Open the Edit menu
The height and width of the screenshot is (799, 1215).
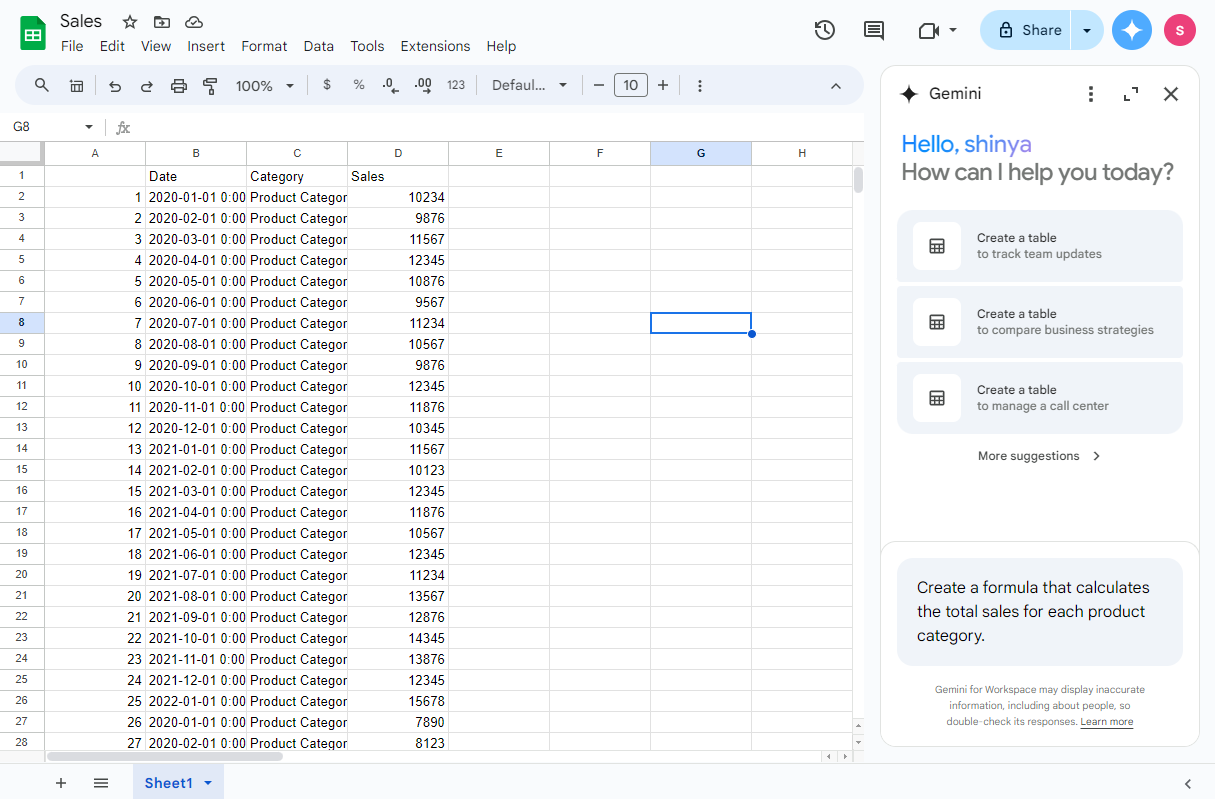pos(112,46)
